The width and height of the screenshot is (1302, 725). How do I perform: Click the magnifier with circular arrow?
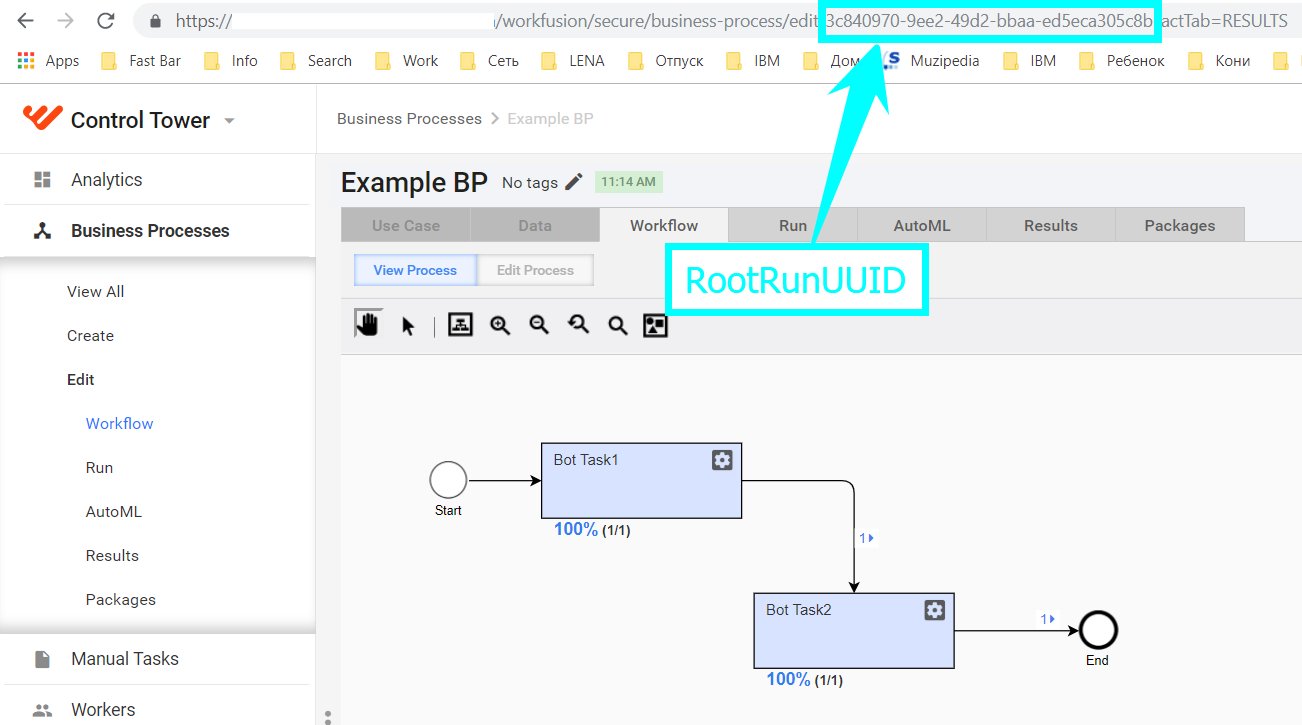(x=578, y=325)
